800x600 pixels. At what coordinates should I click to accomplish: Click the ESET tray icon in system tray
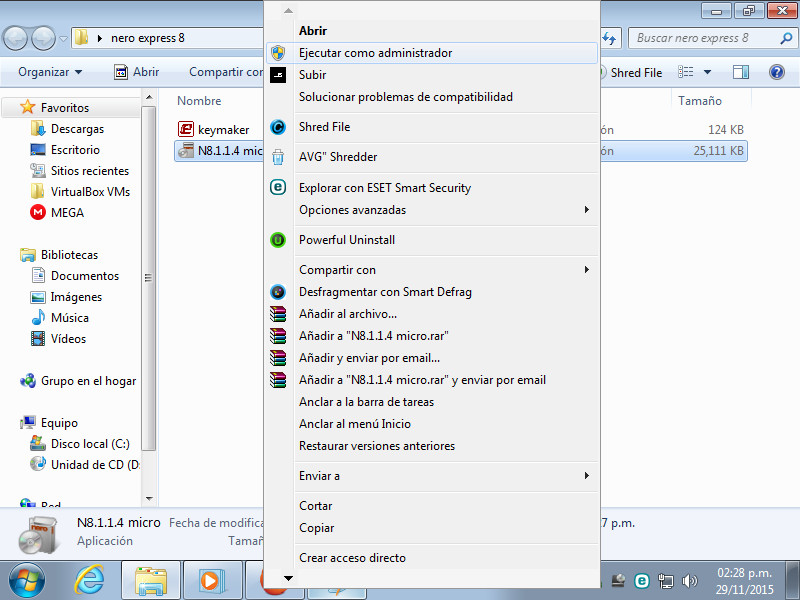coord(642,581)
